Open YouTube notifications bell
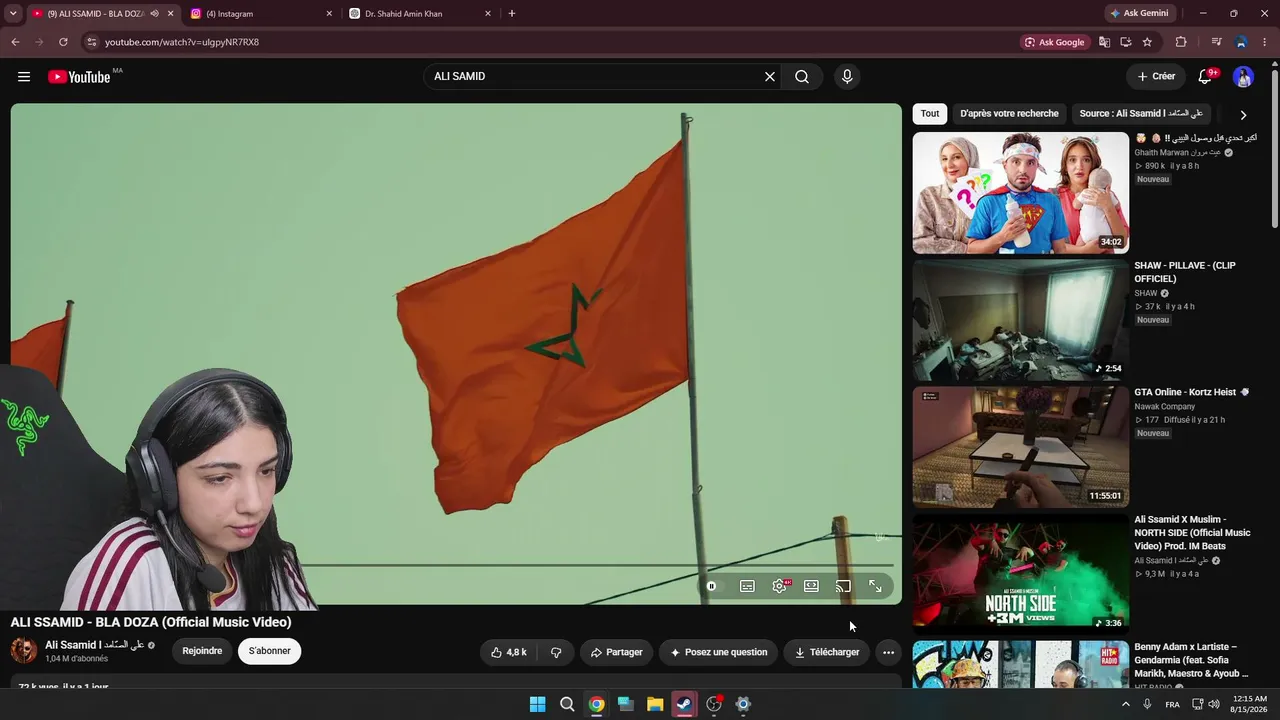The width and height of the screenshot is (1280, 720). (x=1206, y=77)
